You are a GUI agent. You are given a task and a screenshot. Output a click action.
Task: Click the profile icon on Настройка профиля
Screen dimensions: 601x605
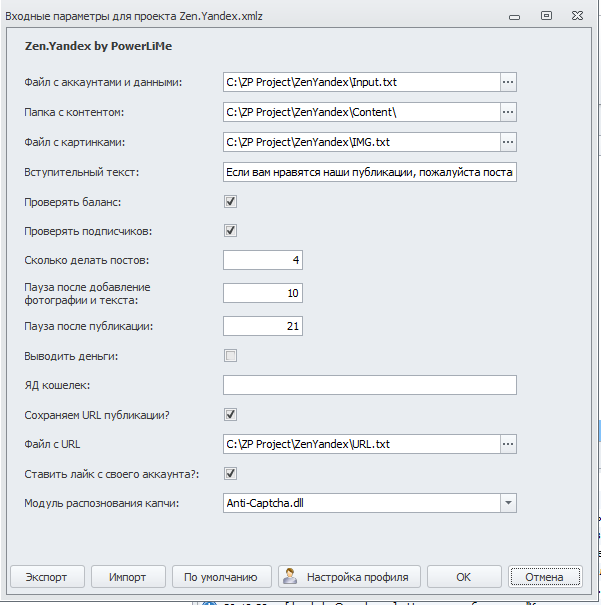coord(290,576)
